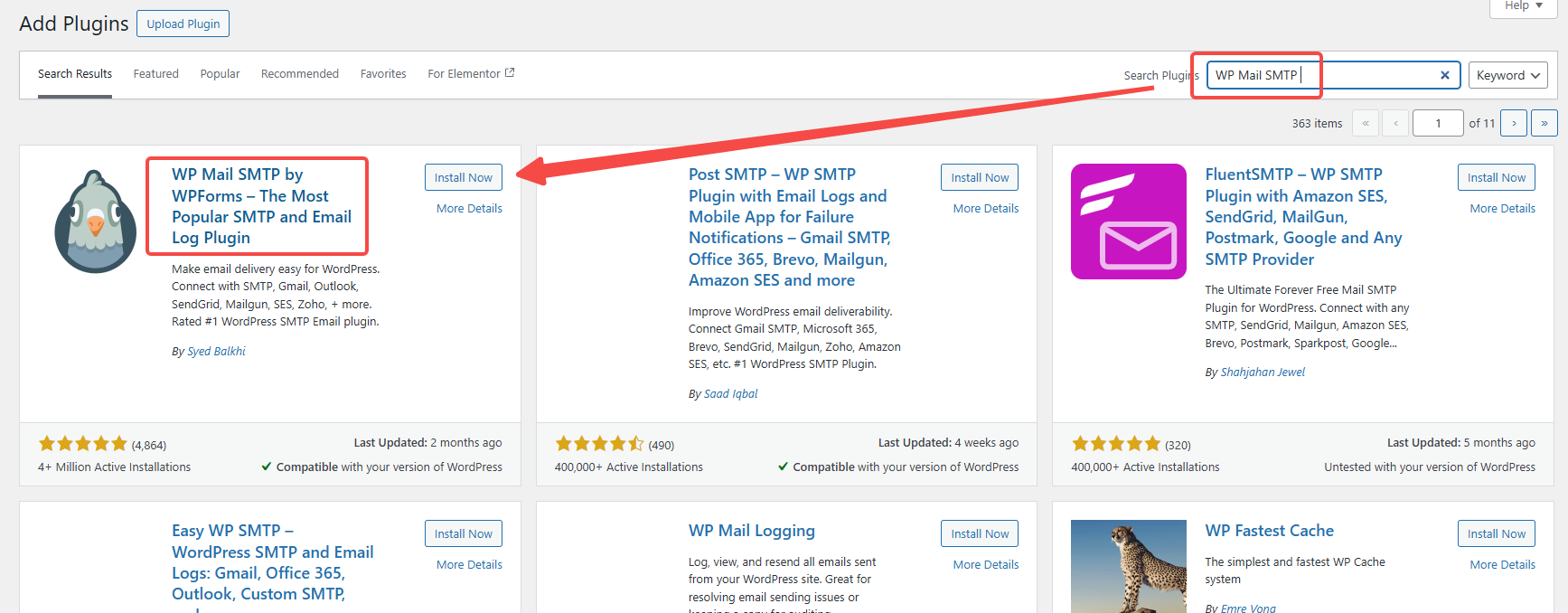Open the Favorites tab

(383, 74)
